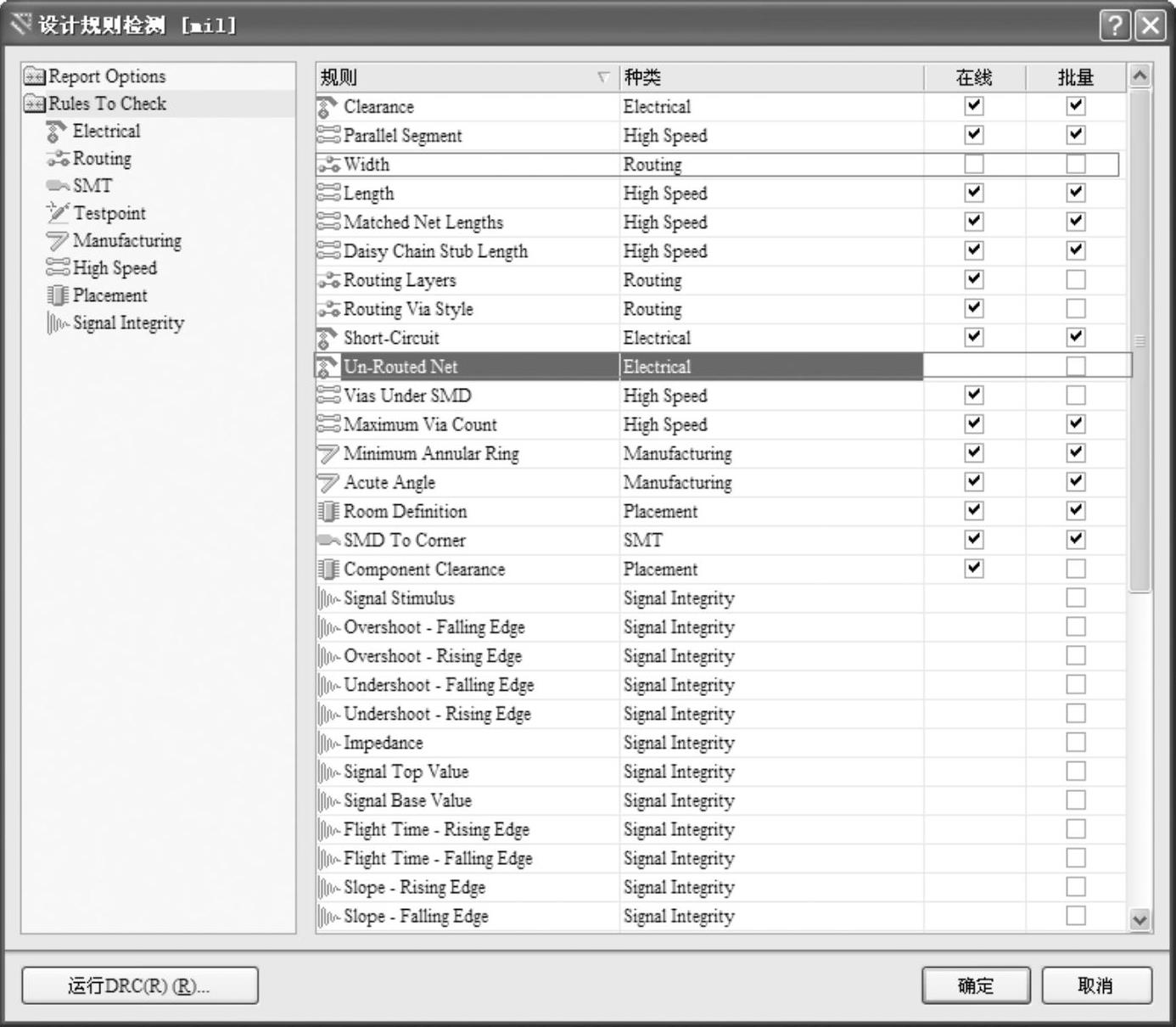Click the SMT category icon in the tree
Image resolution: width=1176 pixels, height=1027 pixels.
pyautogui.click(x=57, y=186)
